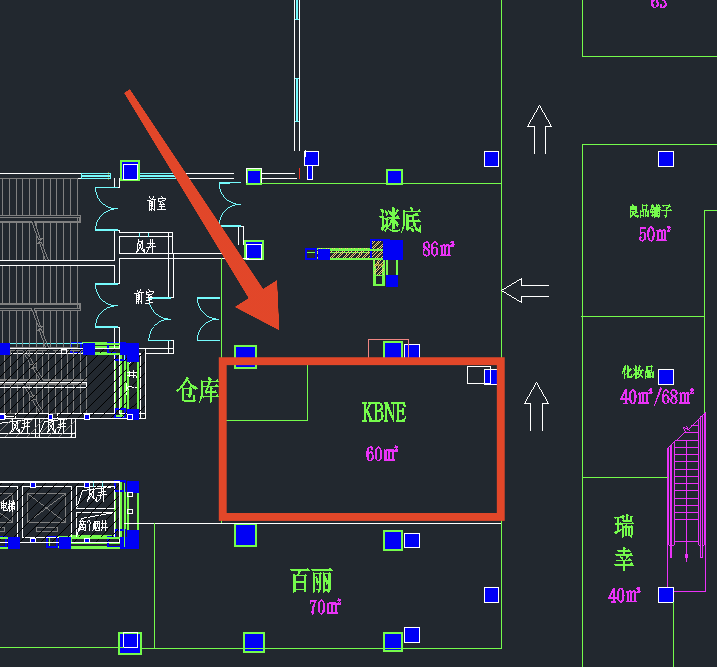Image resolution: width=717 pixels, height=667 pixels.
Task: Select the 仓库 warehouse label
Action: tap(197, 389)
